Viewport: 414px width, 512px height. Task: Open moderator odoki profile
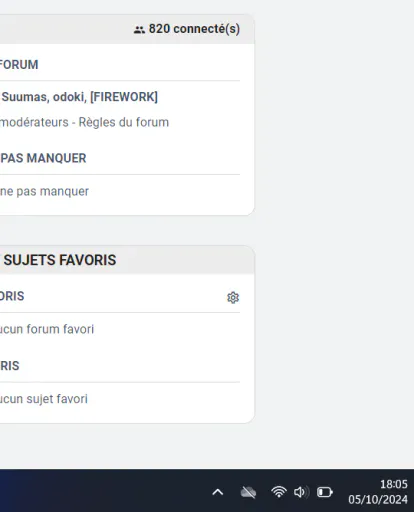click(x=70, y=97)
